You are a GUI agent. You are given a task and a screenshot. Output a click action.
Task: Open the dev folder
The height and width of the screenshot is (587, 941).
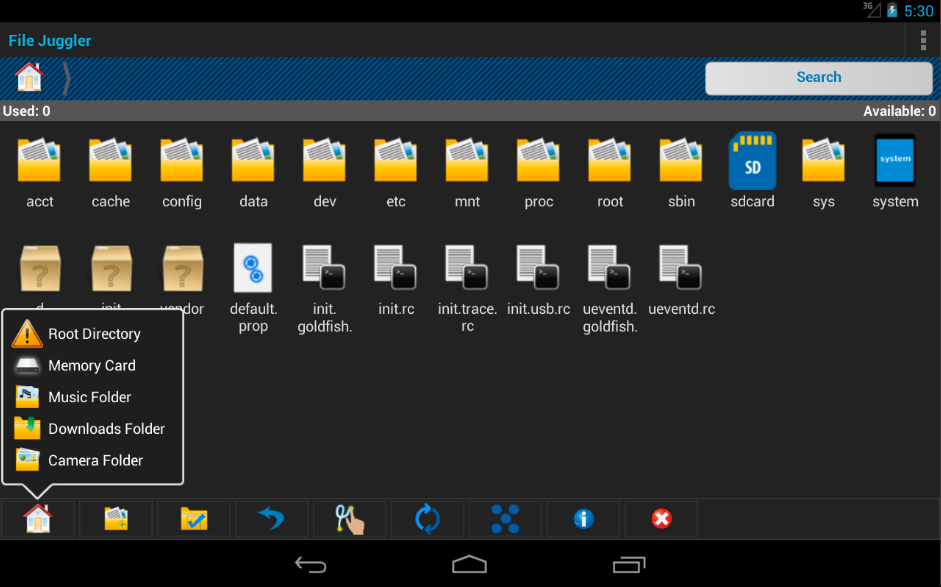click(x=325, y=172)
